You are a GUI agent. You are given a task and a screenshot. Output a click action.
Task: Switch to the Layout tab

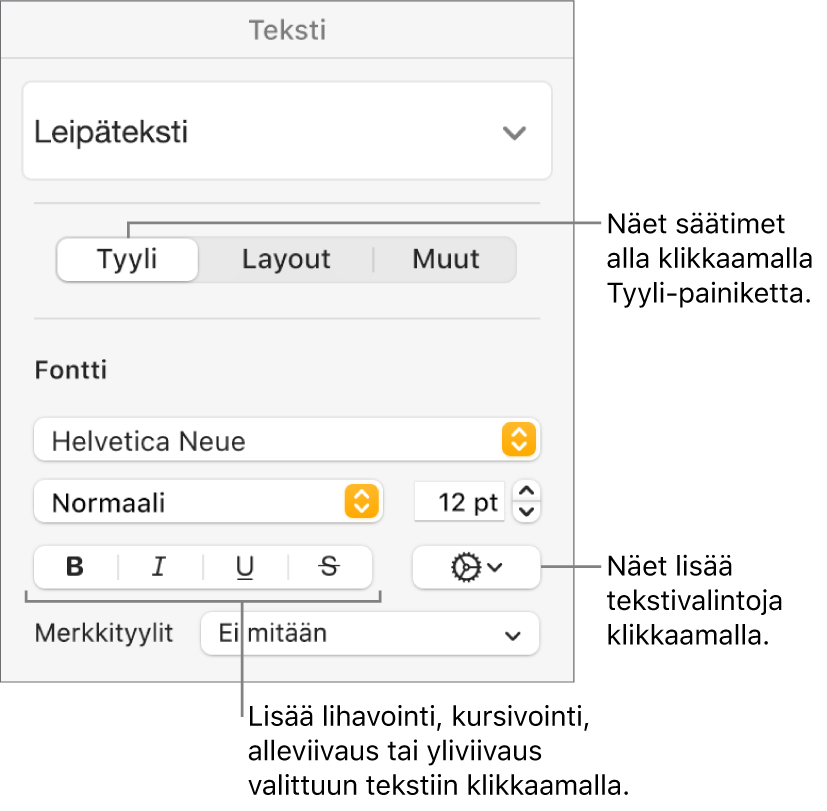(286, 259)
